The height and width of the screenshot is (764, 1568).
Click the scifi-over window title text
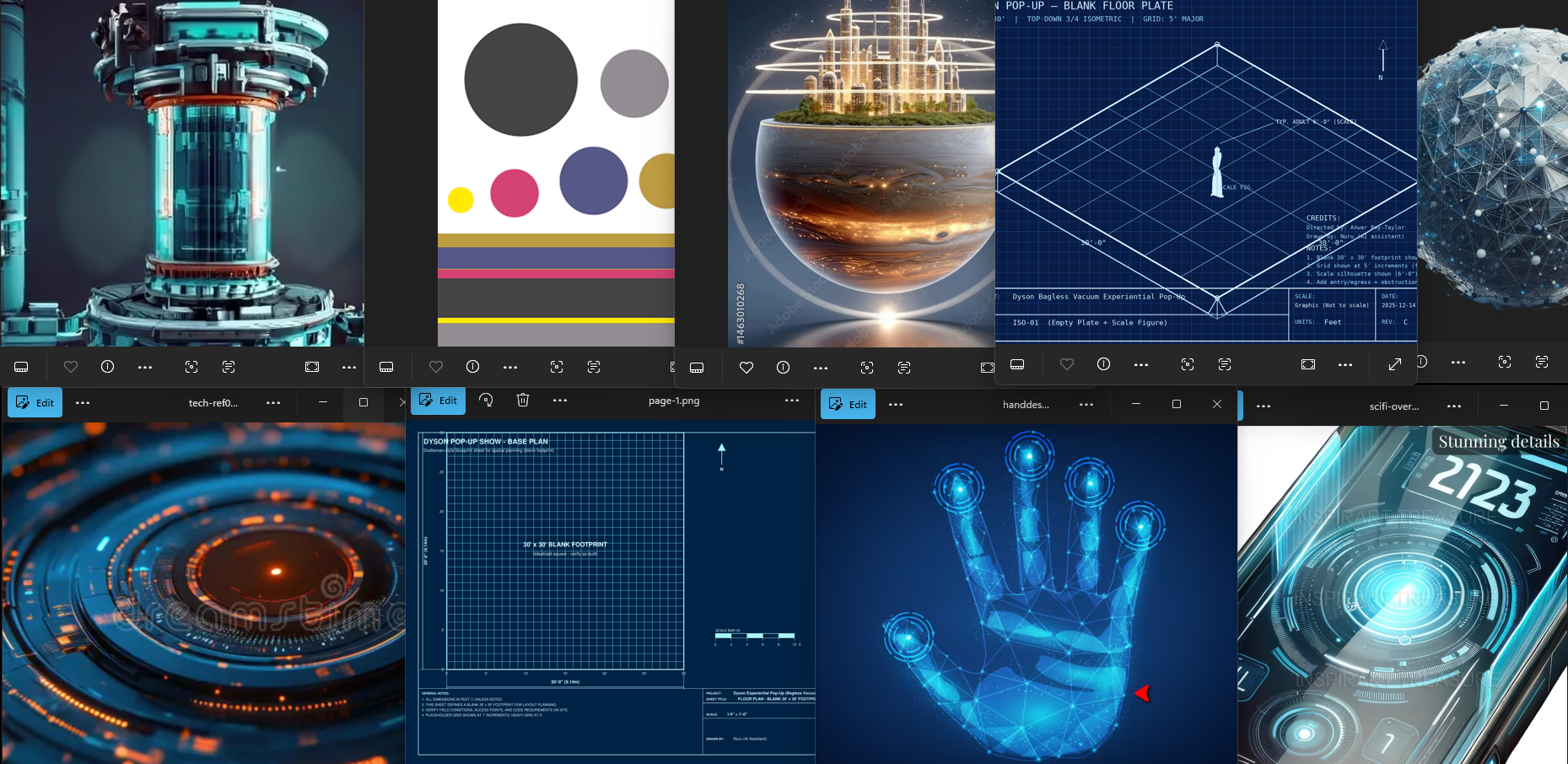click(1394, 406)
